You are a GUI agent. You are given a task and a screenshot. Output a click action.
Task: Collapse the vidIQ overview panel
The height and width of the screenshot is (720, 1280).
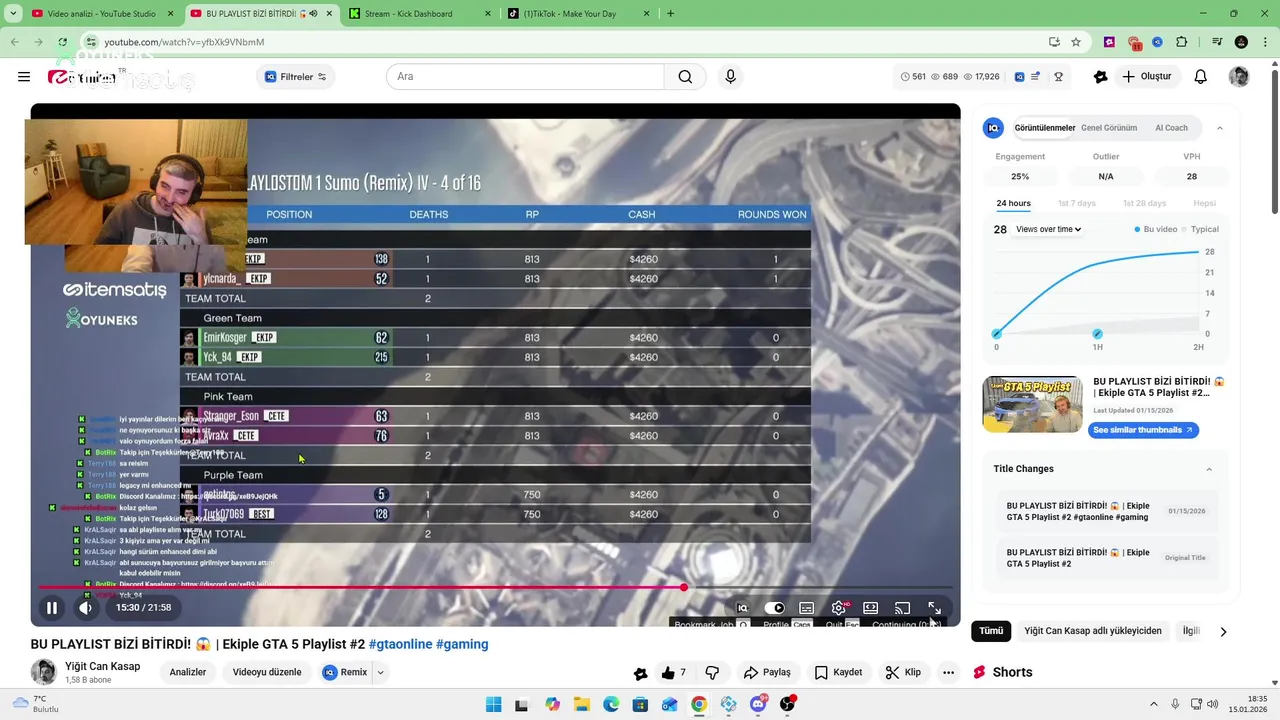(1219, 128)
